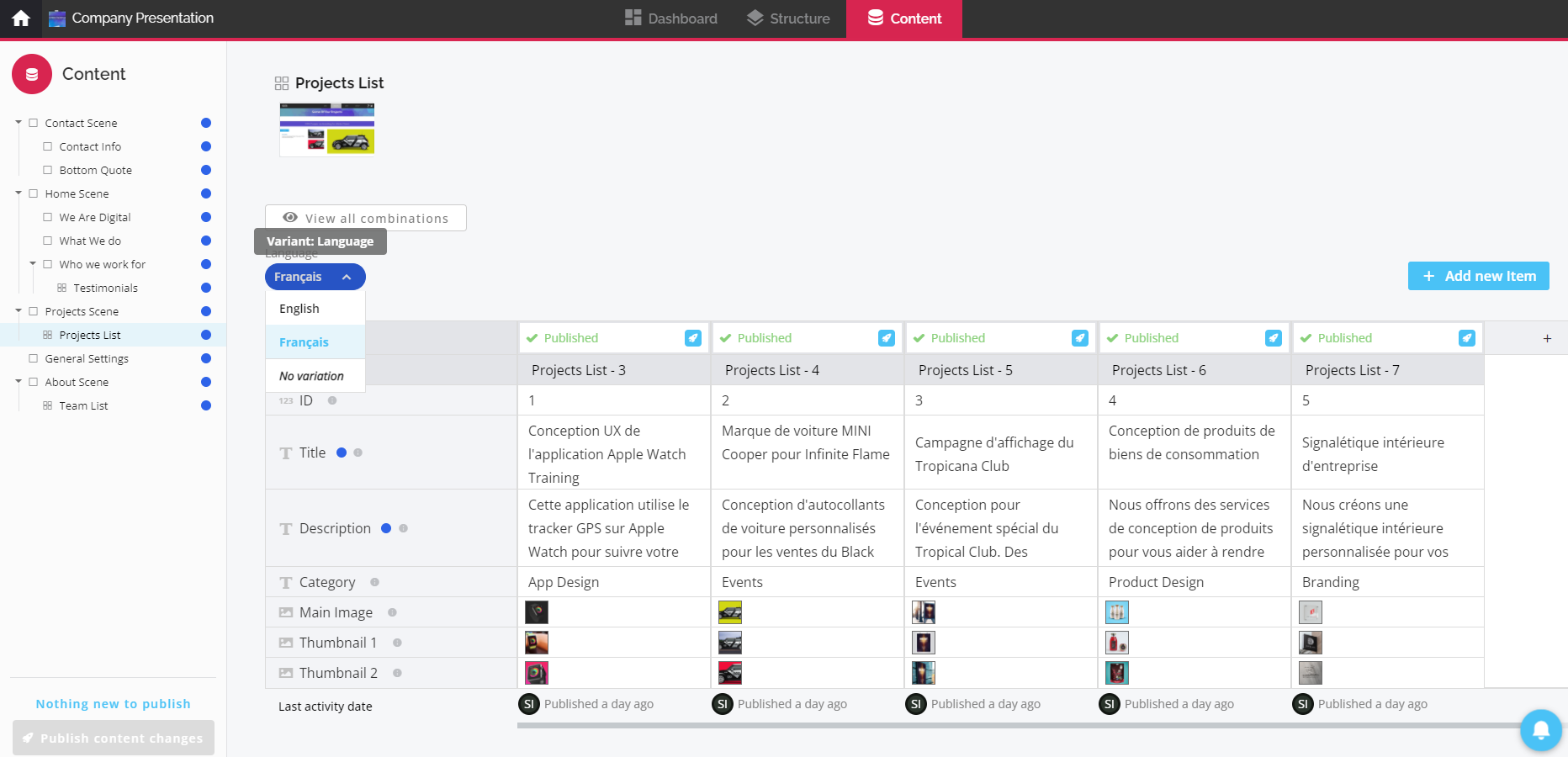The width and height of the screenshot is (1568, 757).
Task: Click Add new Item button
Action: click(1479, 276)
